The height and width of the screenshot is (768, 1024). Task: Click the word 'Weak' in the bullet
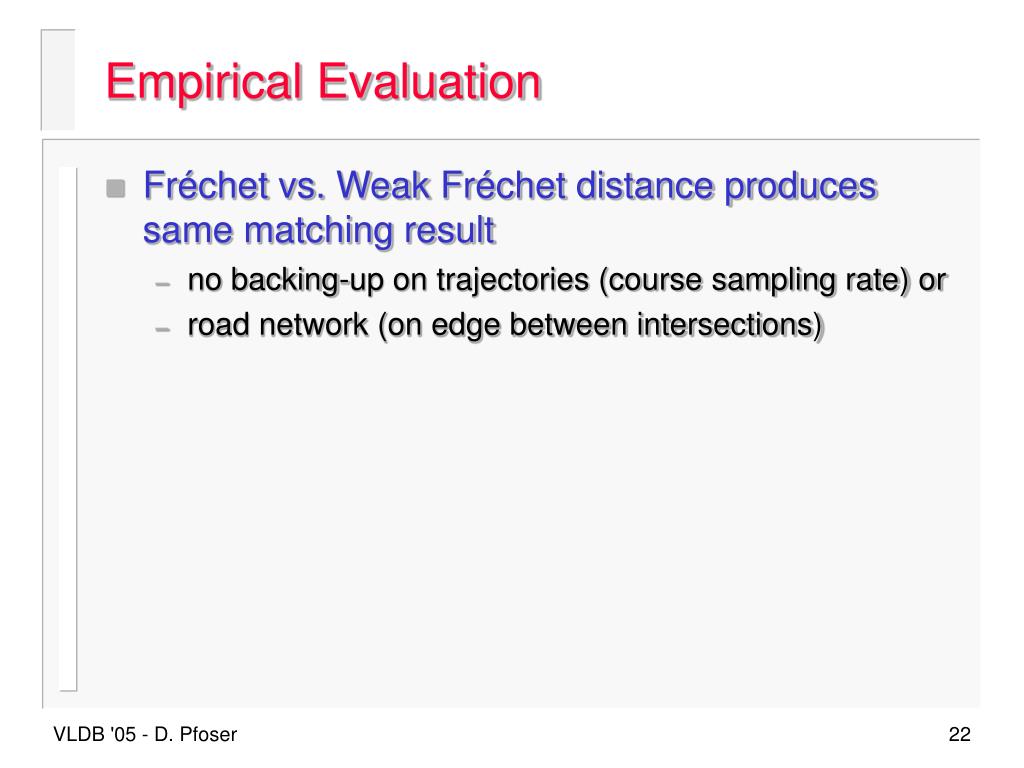point(383,185)
